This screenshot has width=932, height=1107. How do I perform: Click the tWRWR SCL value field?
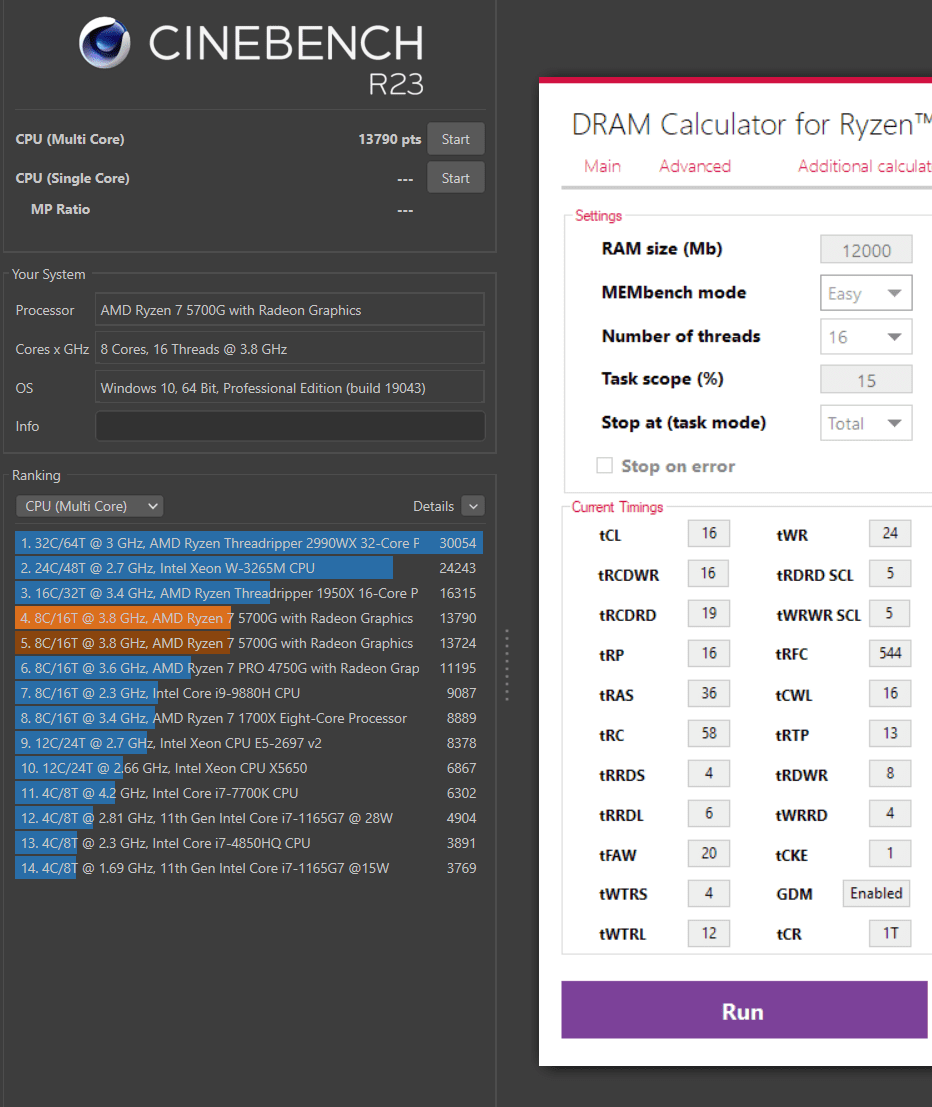[x=890, y=614]
